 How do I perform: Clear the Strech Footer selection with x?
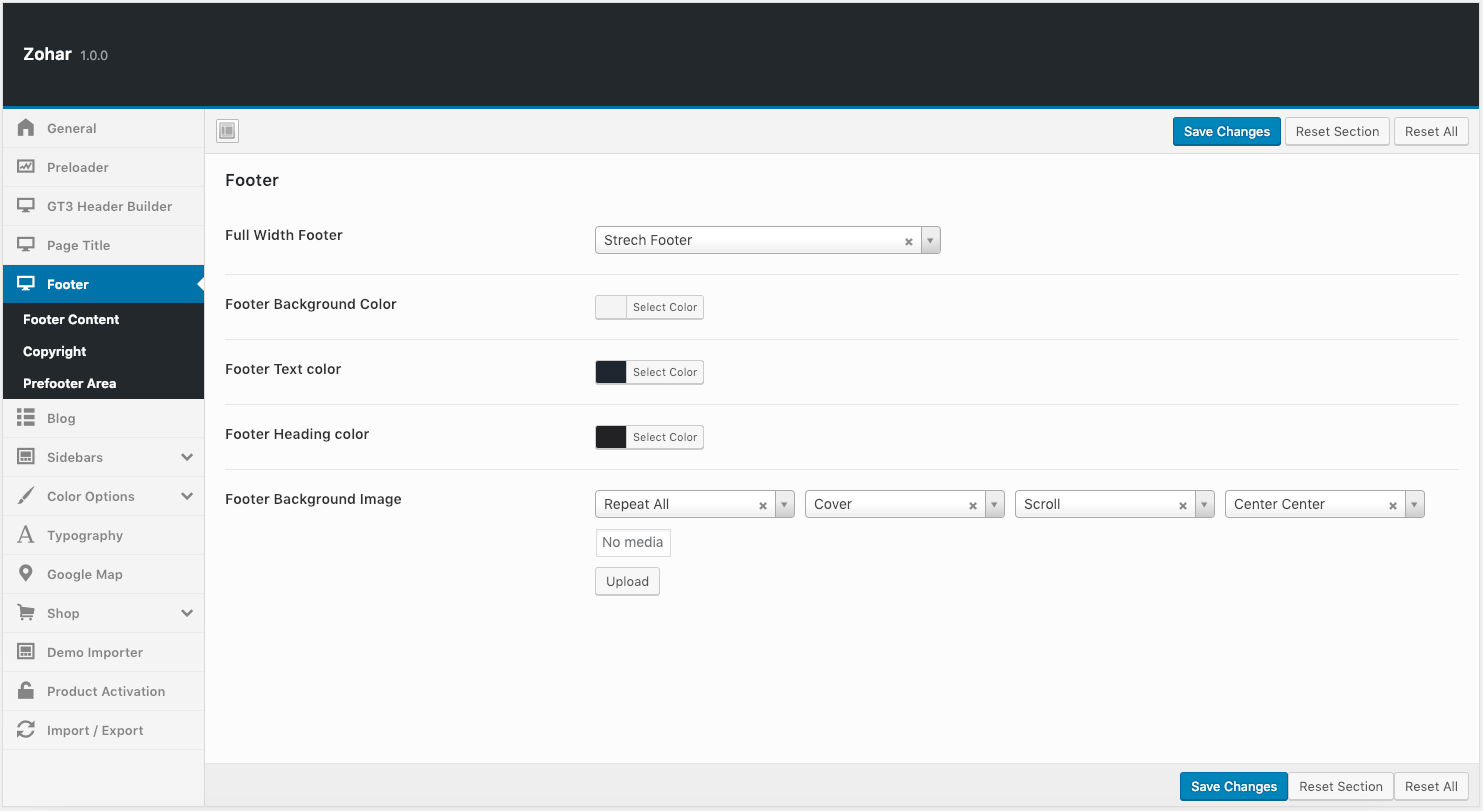908,241
